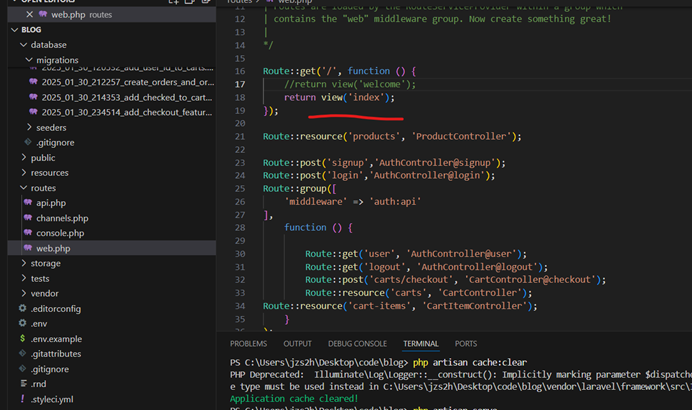Viewport: 692px width, 410px height.
Task: Click the php artisan cache:clear command
Action: point(470,363)
